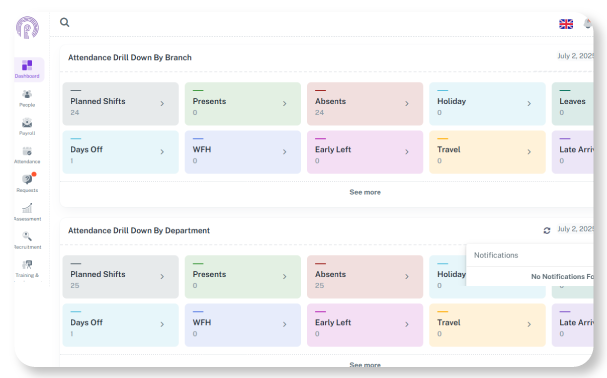Image resolution: width=607 pixels, height=378 pixels.
Task: Expand Planned Shifts chevron in Branch section
Action: (x=162, y=103)
